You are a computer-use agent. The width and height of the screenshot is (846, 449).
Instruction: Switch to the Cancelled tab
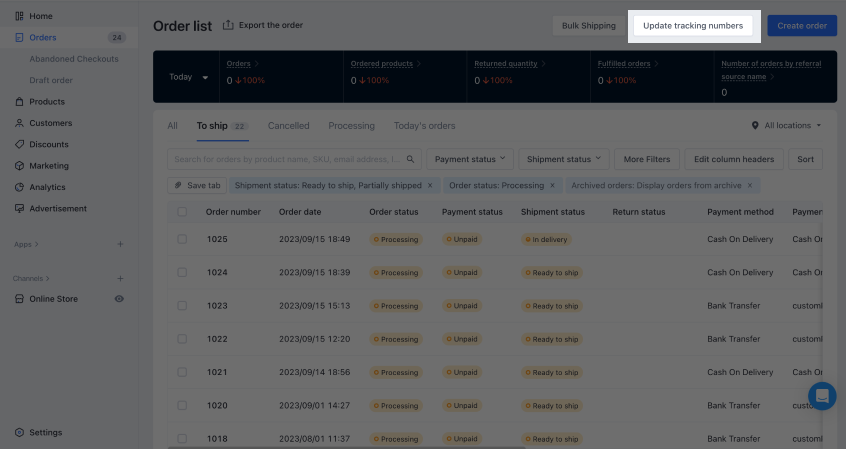click(x=289, y=126)
